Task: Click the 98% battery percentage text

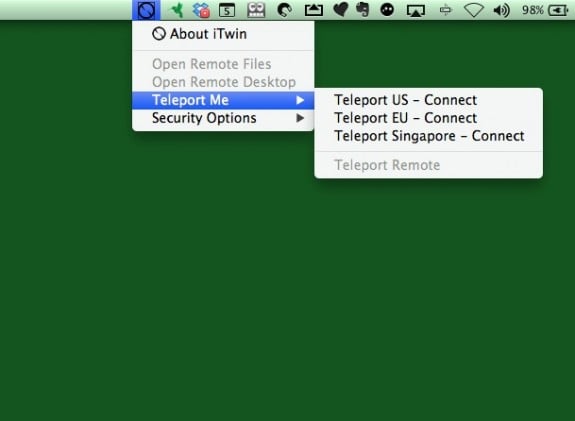Action: click(532, 10)
